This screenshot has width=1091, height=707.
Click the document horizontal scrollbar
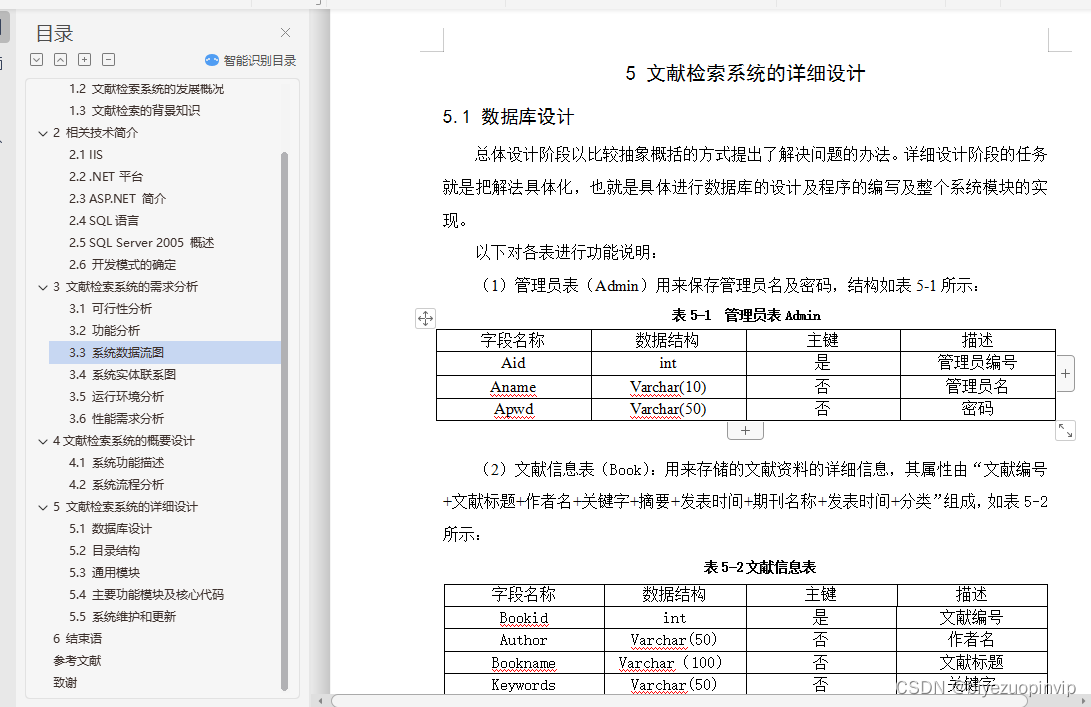(x=678, y=700)
